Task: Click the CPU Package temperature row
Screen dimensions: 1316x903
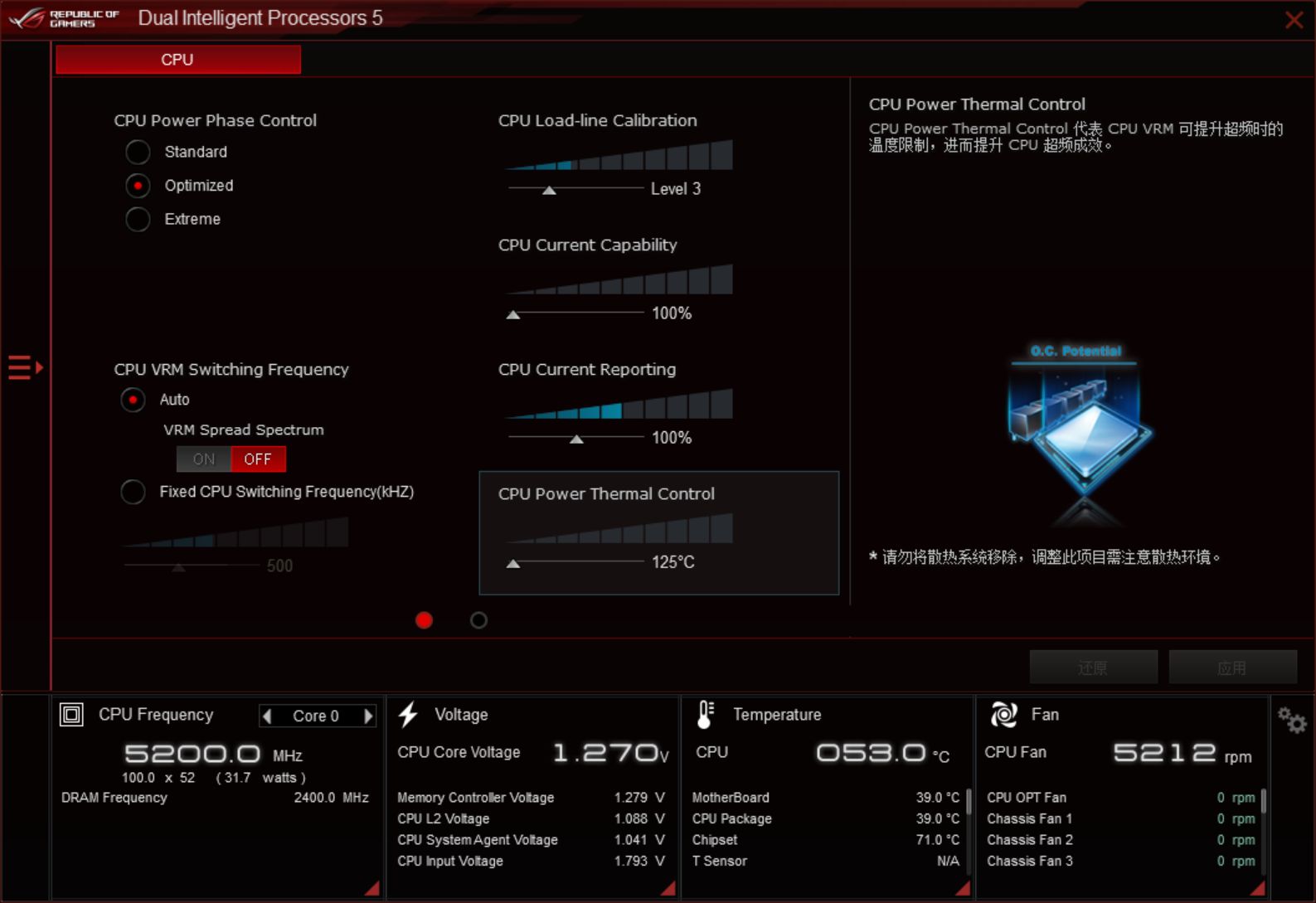Action: (x=826, y=819)
